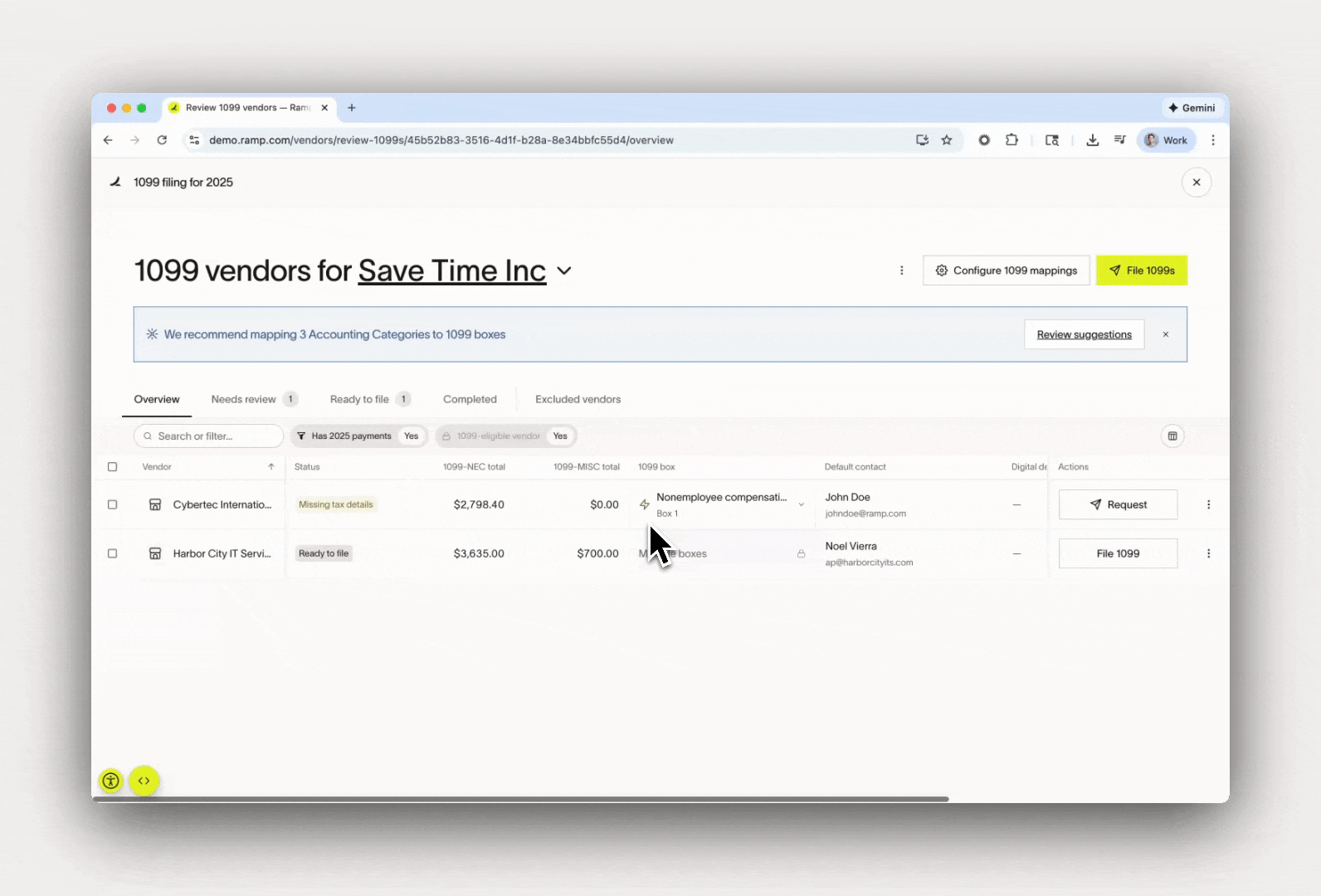Open row menu for Harbor City IT

pyautogui.click(x=1208, y=553)
